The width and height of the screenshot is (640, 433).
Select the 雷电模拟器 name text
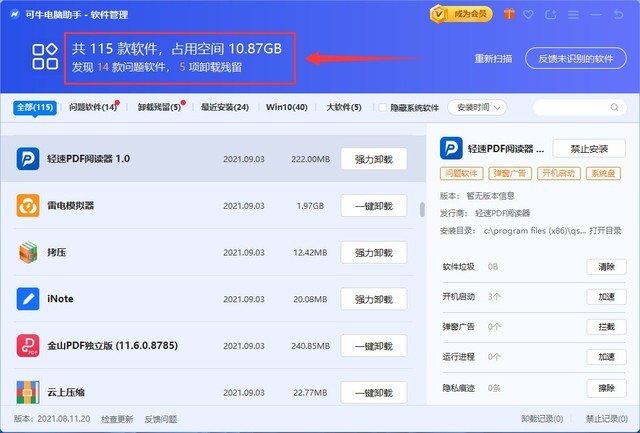click(71, 205)
